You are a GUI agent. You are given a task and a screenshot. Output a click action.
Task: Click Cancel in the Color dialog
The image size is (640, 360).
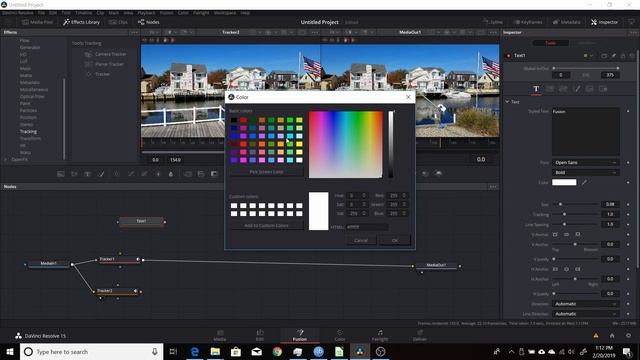click(x=361, y=240)
